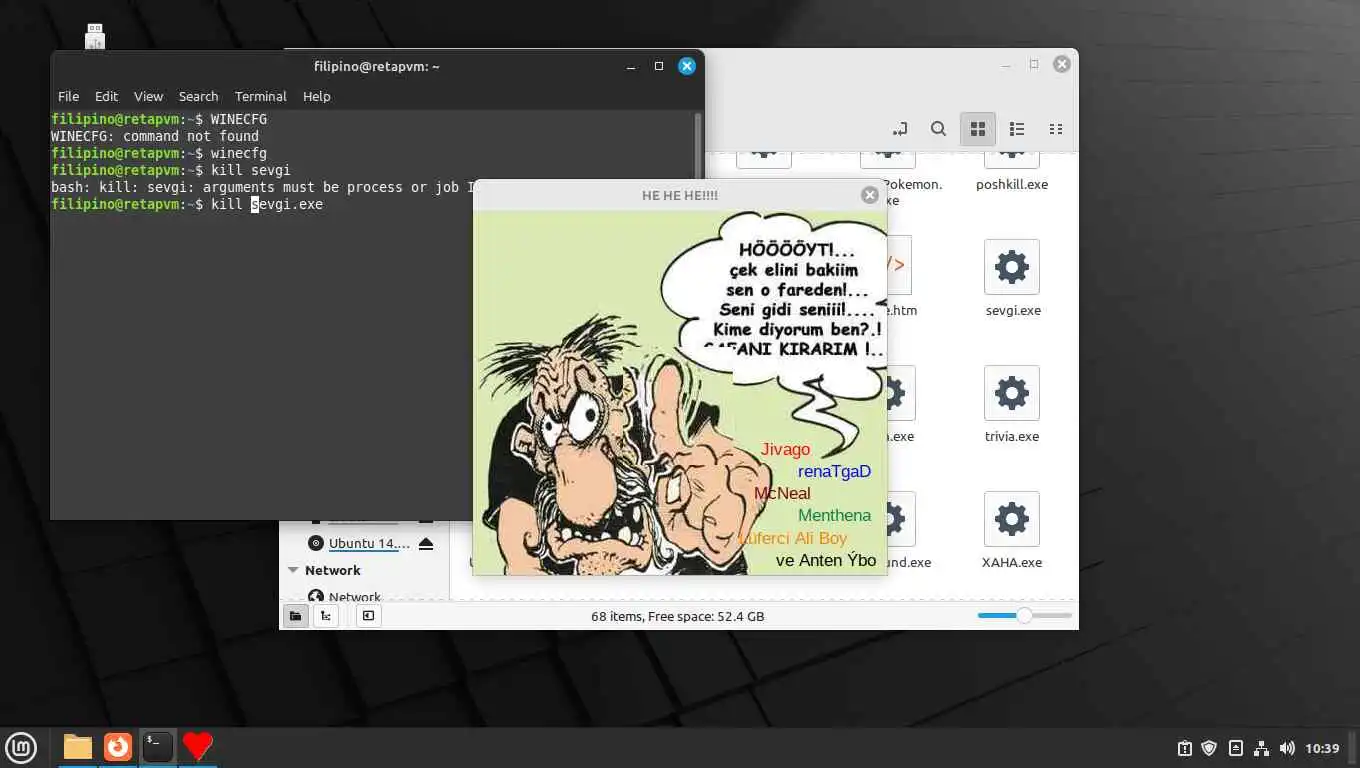The image size is (1360, 768).
Task: Open the USB drive desktop icon
Action: pos(95,36)
